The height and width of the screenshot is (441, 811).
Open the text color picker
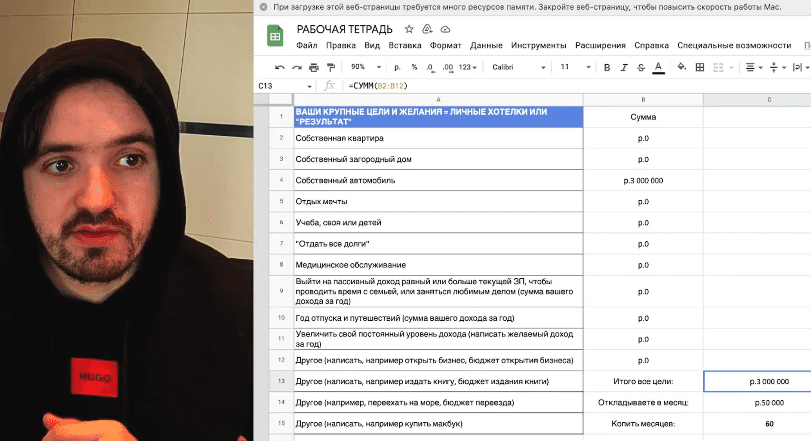658,67
